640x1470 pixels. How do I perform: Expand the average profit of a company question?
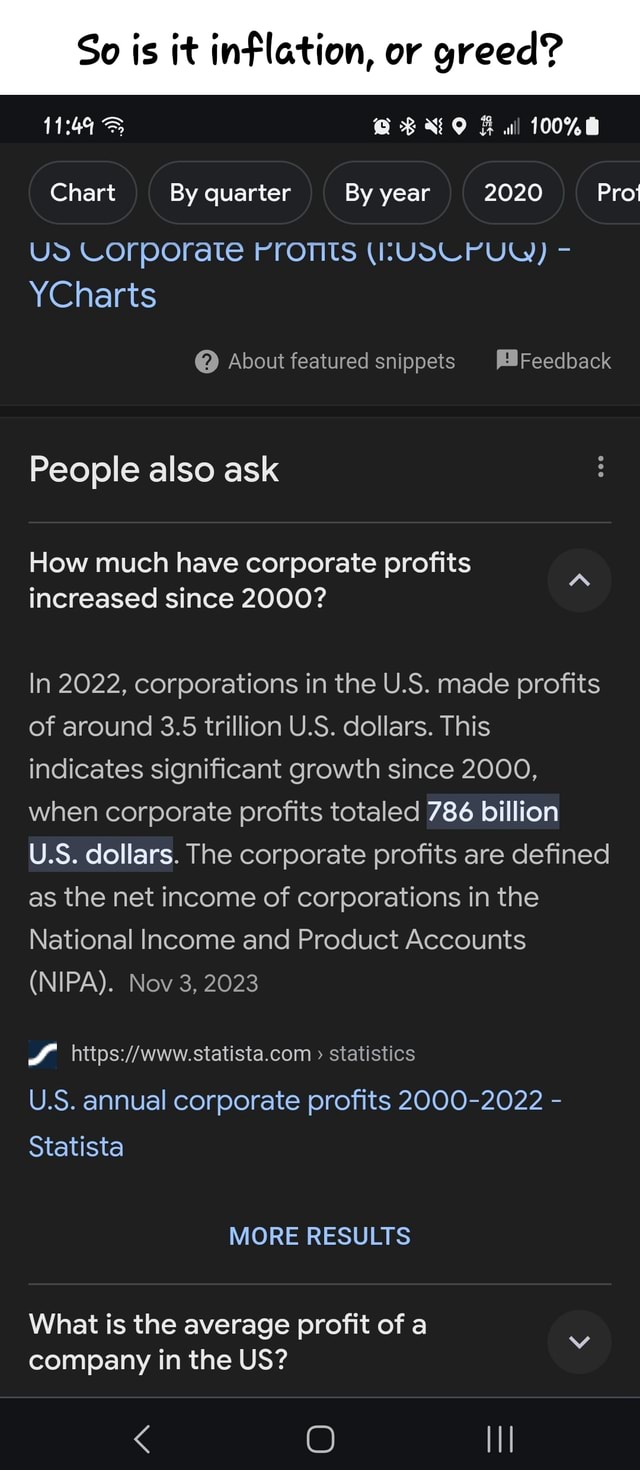(579, 1341)
